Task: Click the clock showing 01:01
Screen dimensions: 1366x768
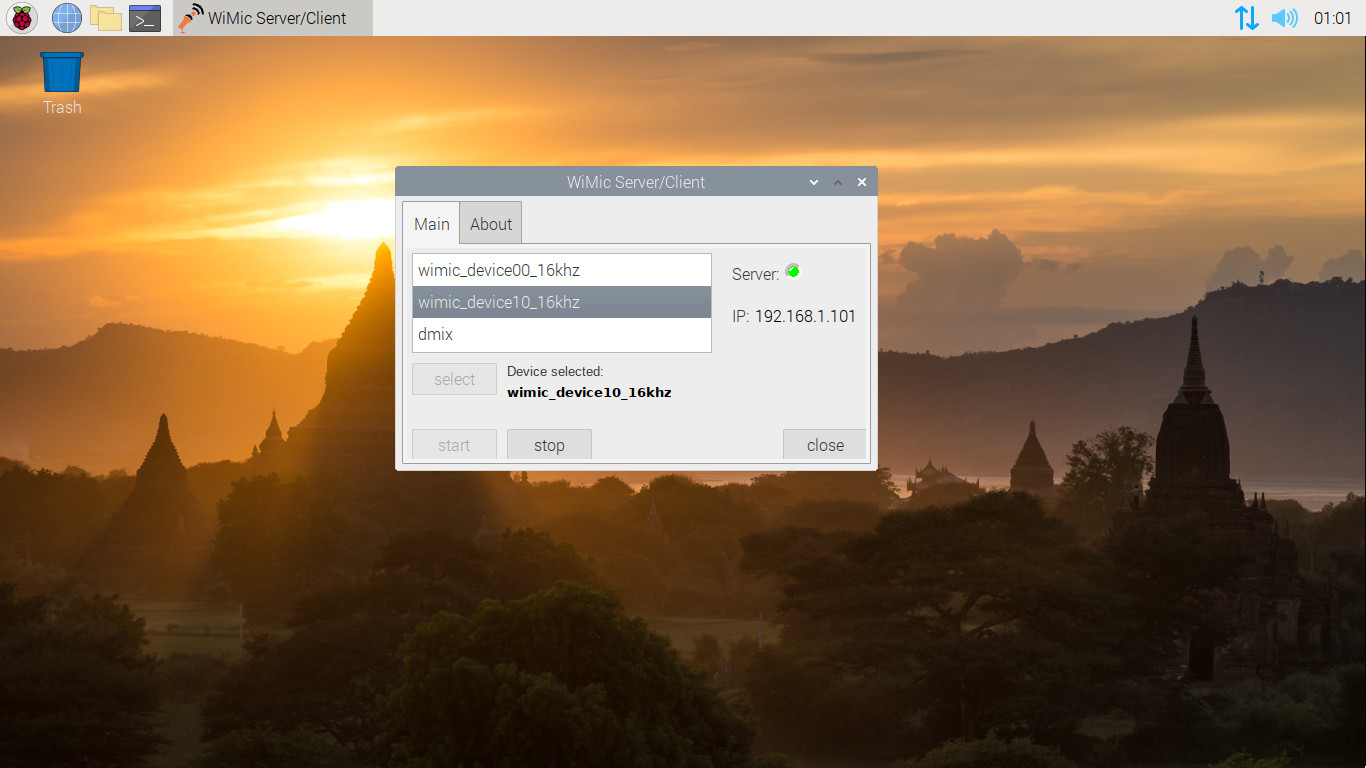Action: [x=1333, y=18]
